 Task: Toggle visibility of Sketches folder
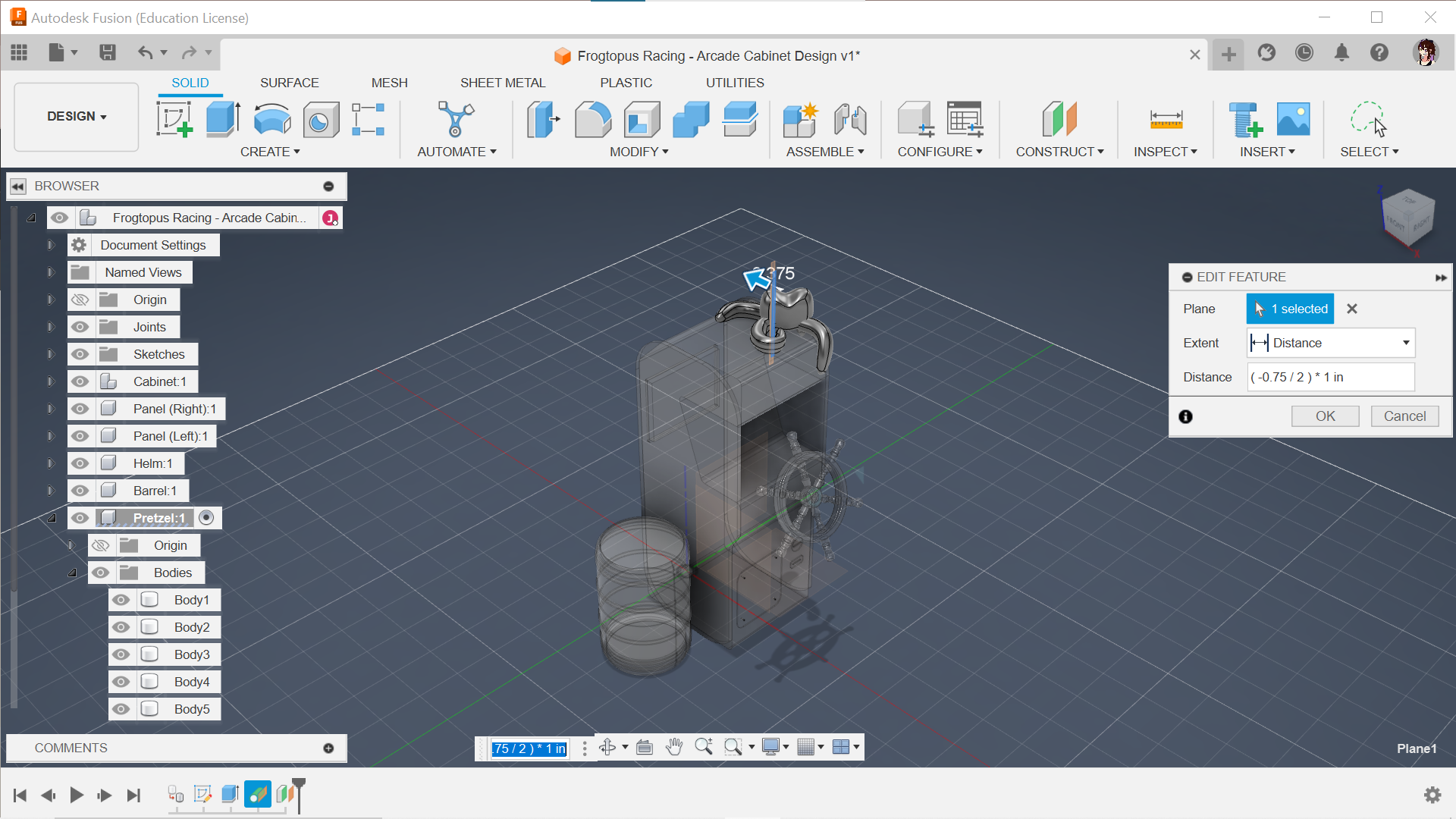[80, 354]
